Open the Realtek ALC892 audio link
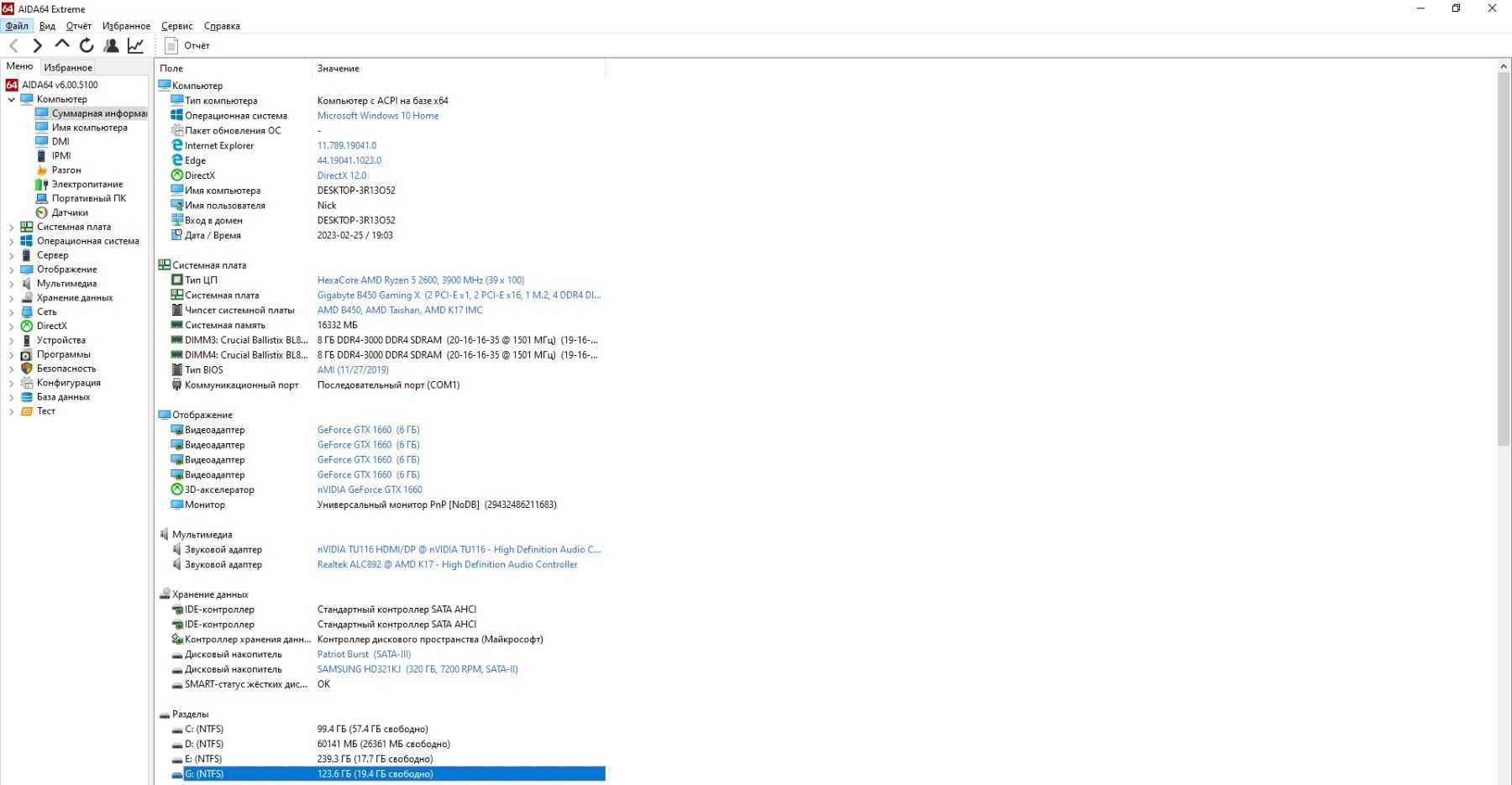 pyautogui.click(x=447, y=564)
